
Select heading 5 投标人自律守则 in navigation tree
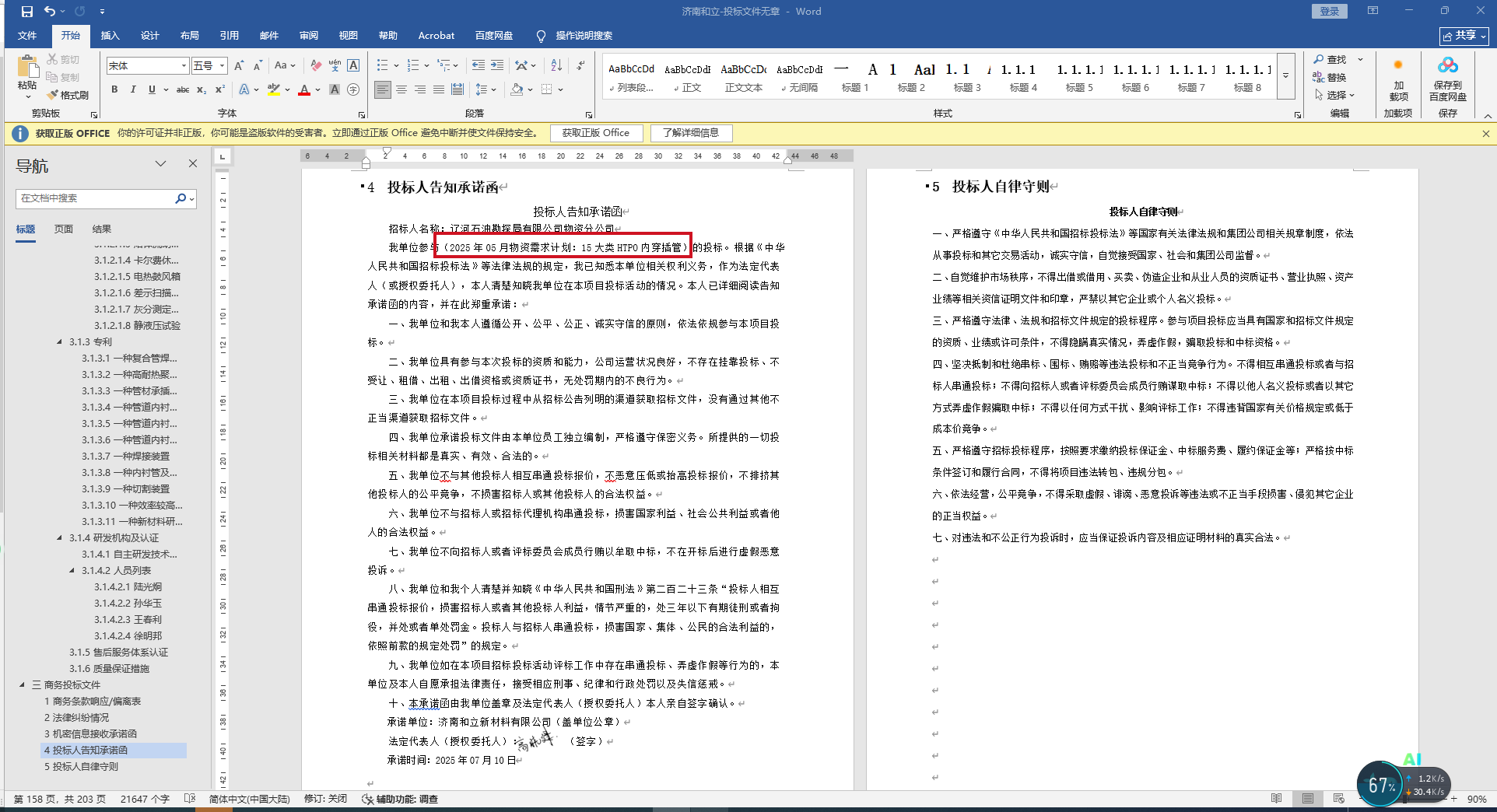coord(81,767)
